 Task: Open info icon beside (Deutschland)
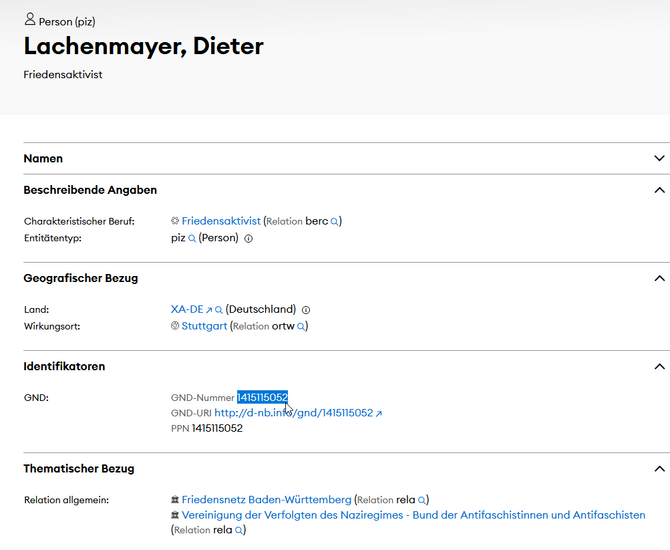[306, 310]
